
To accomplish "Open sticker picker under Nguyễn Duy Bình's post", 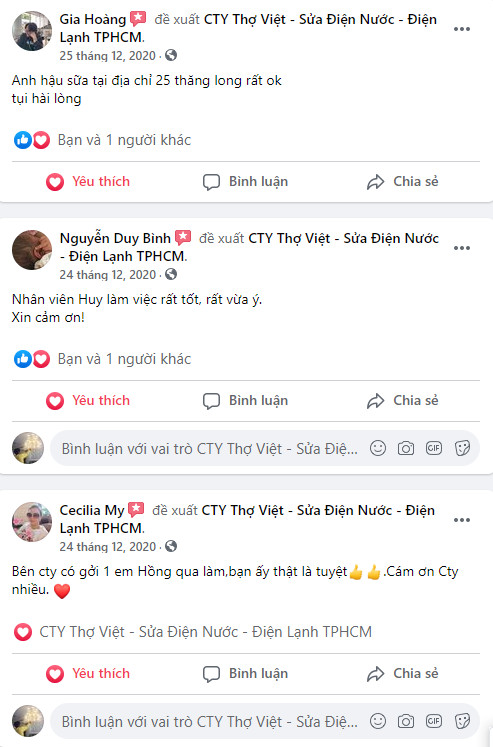I will pyautogui.click(x=462, y=448).
